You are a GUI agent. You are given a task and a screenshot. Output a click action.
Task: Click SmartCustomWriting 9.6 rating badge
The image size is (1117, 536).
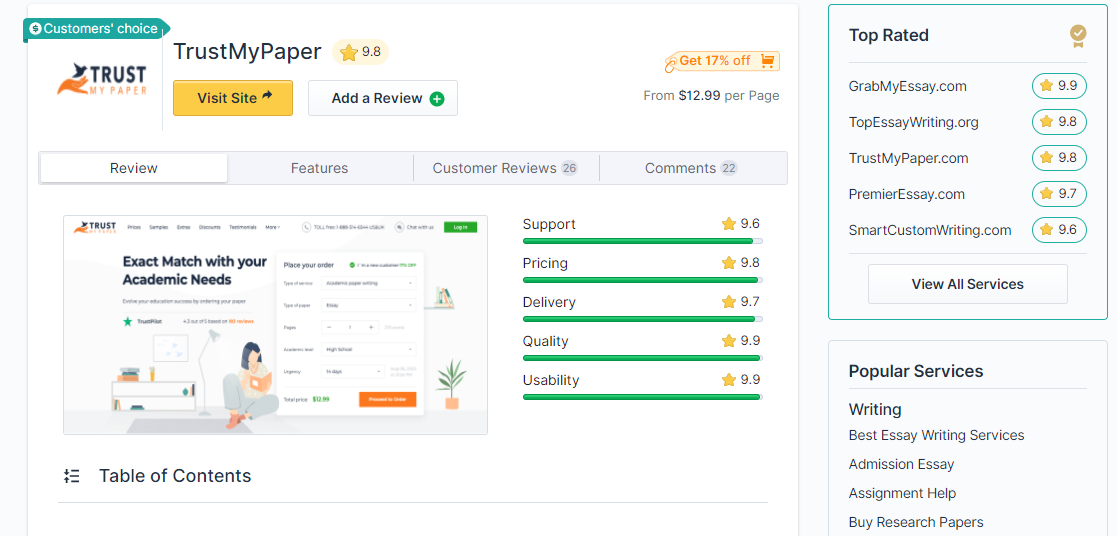[x=1059, y=230]
